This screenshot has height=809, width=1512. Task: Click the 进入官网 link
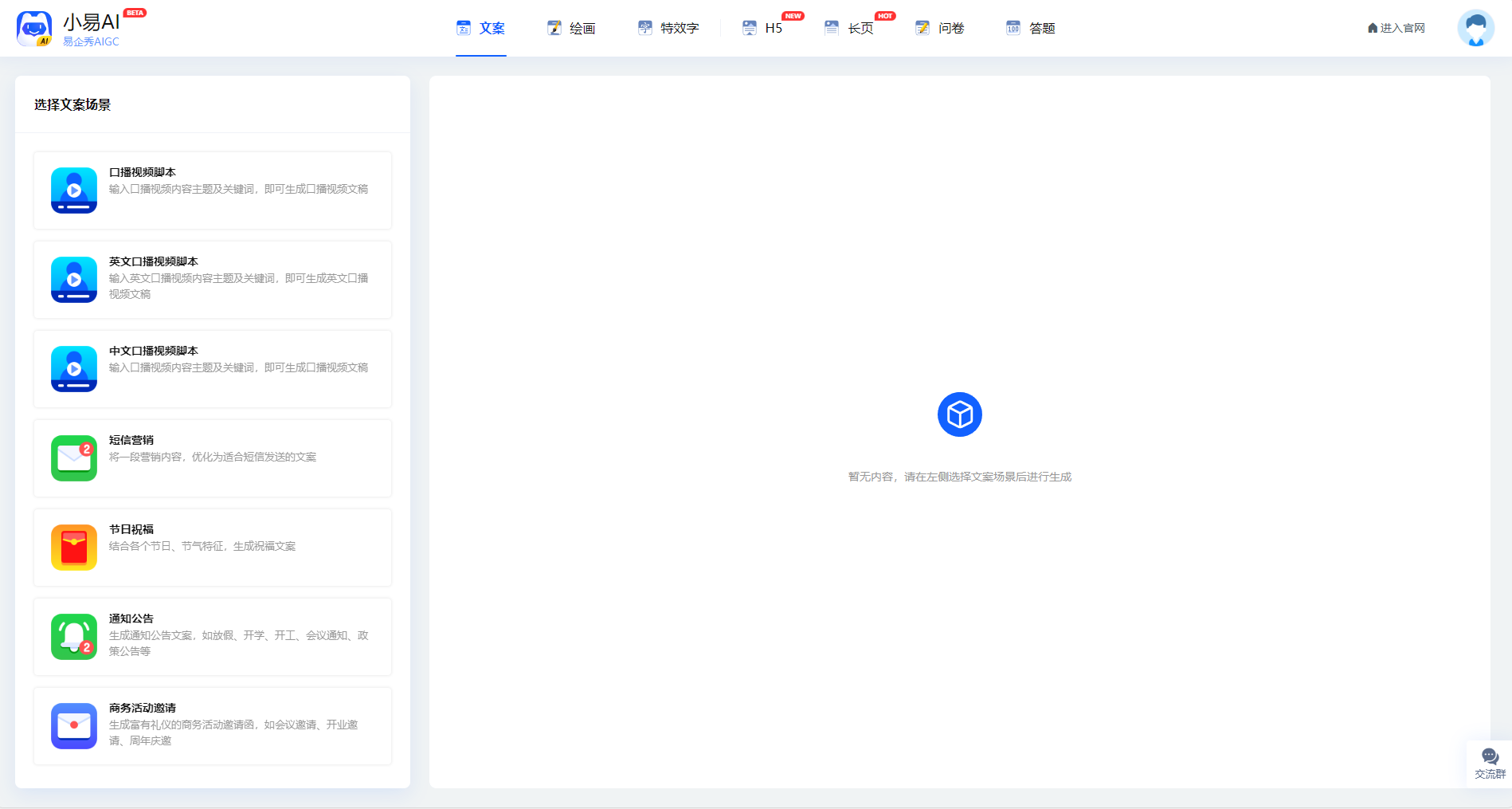tap(1396, 29)
